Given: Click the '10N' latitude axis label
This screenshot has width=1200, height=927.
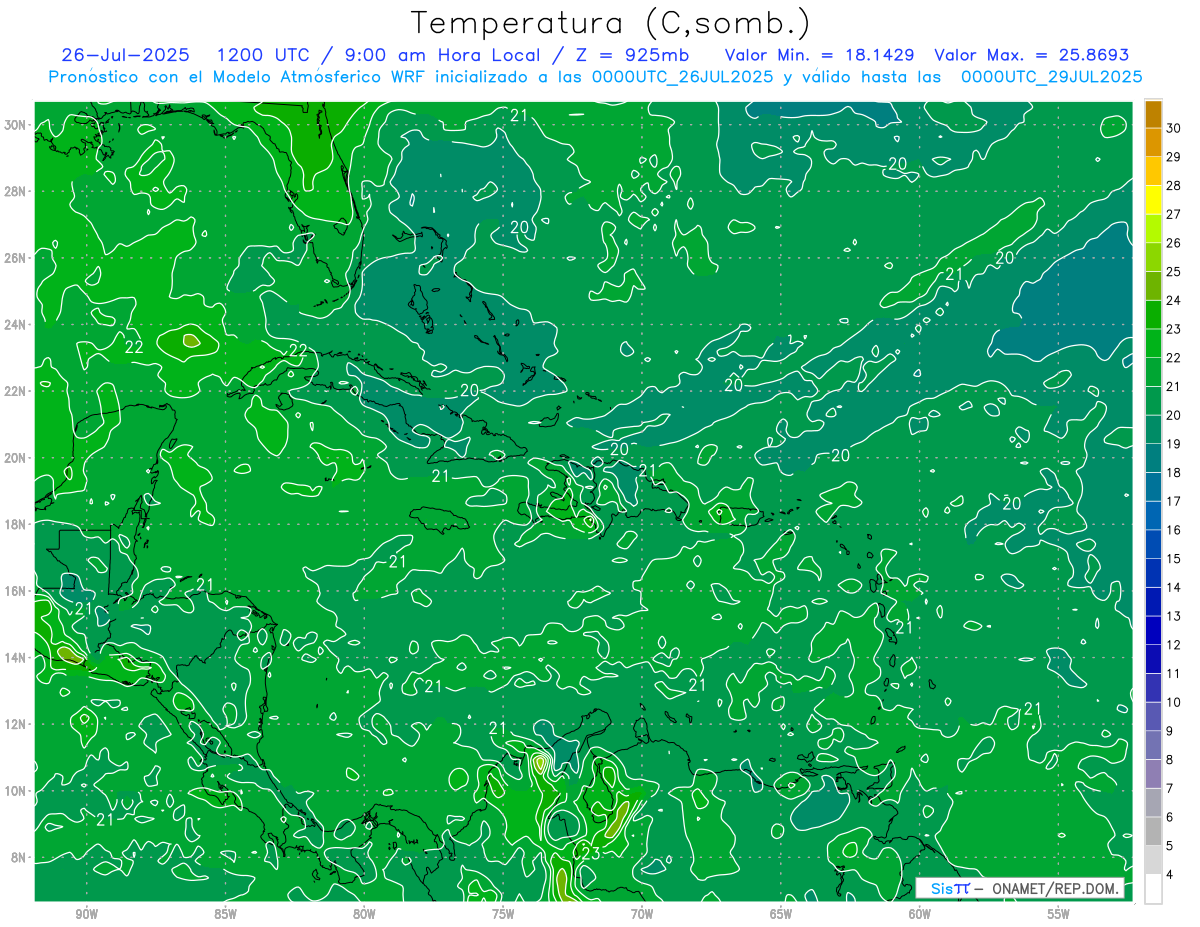Looking at the screenshot, I should (x=17, y=791).
